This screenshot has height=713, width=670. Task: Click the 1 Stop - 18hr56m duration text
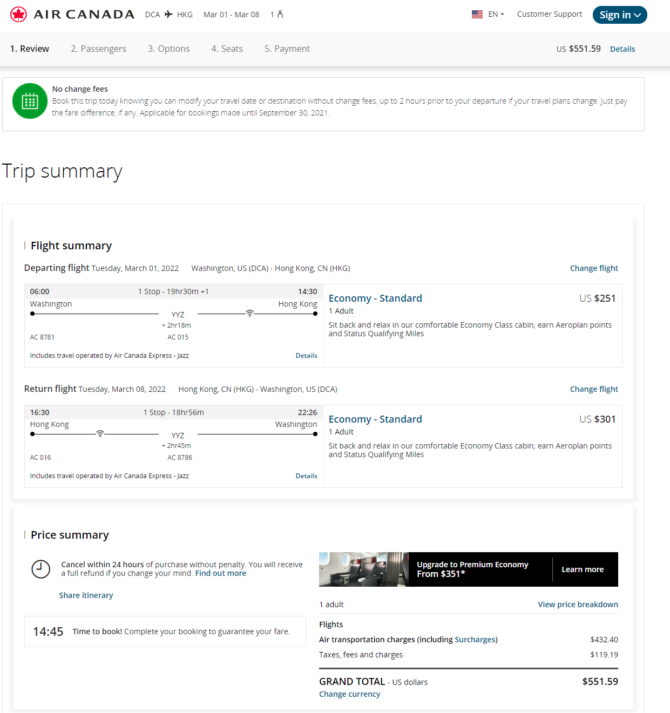point(174,412)
